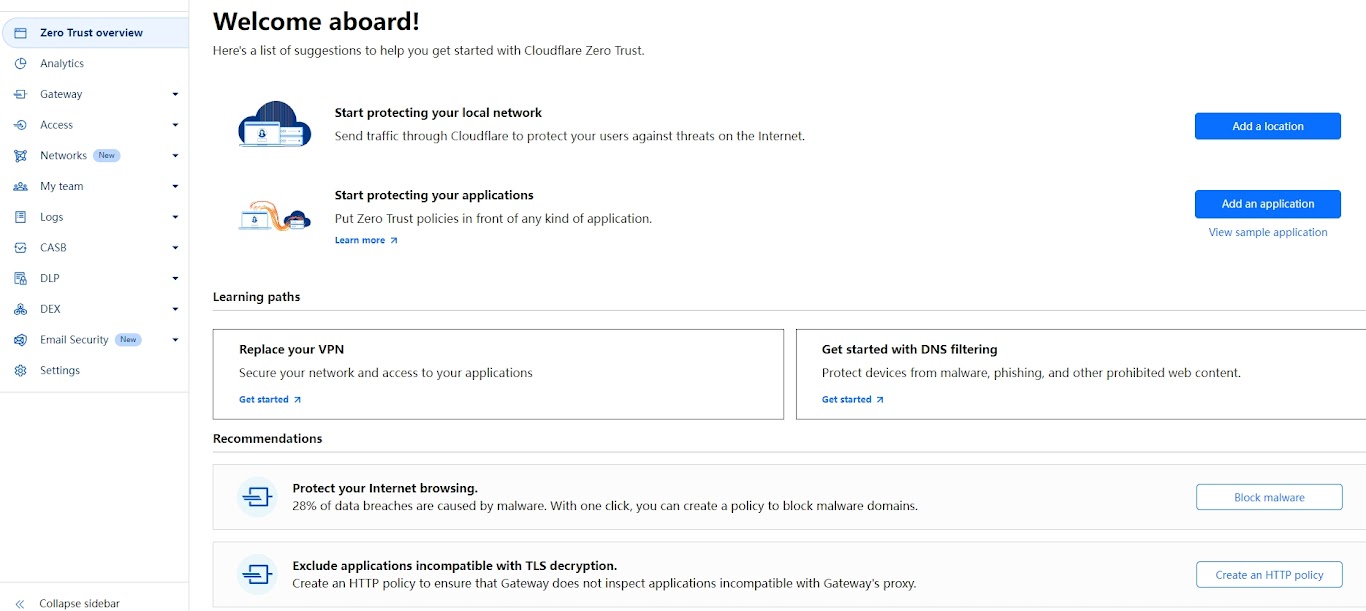Click the Welcome aboard! heading

[x=317, y=20]
